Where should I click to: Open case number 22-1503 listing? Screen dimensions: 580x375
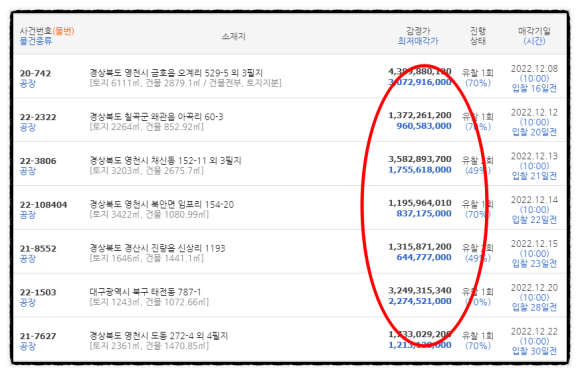[38, 292]
